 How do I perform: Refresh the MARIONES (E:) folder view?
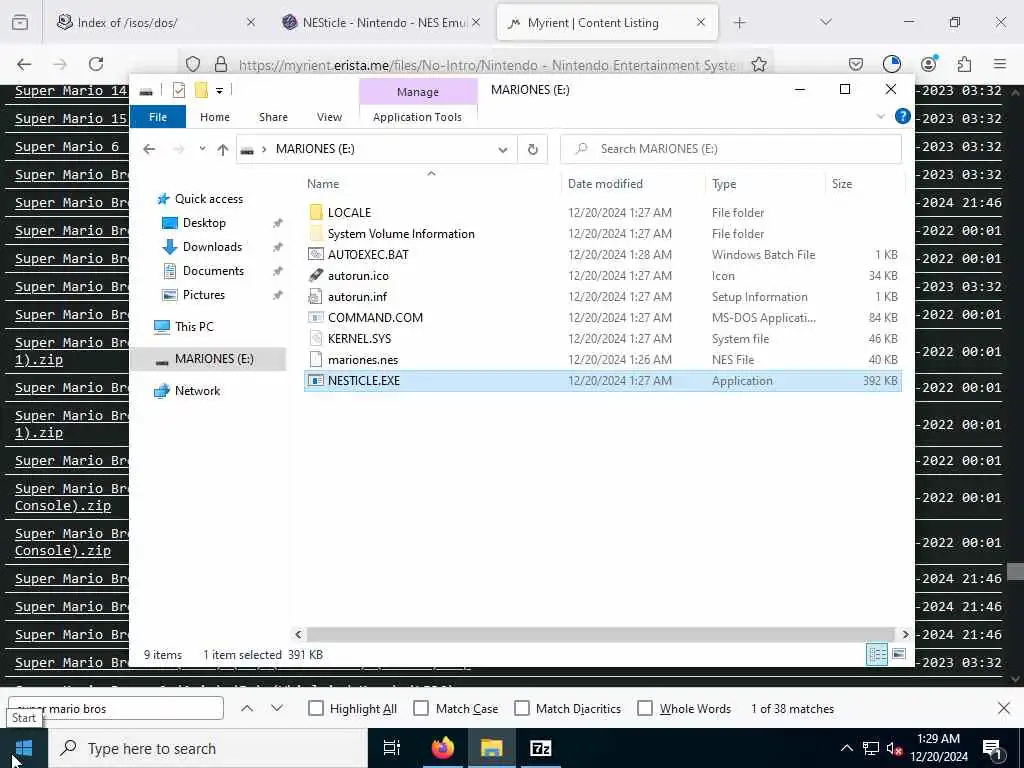(533, 149)
